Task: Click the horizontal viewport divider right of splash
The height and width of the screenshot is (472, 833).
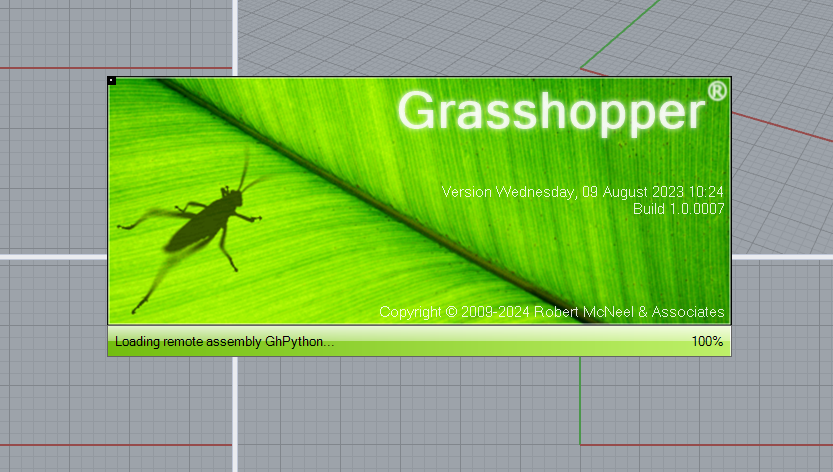Action: point(782,256)
